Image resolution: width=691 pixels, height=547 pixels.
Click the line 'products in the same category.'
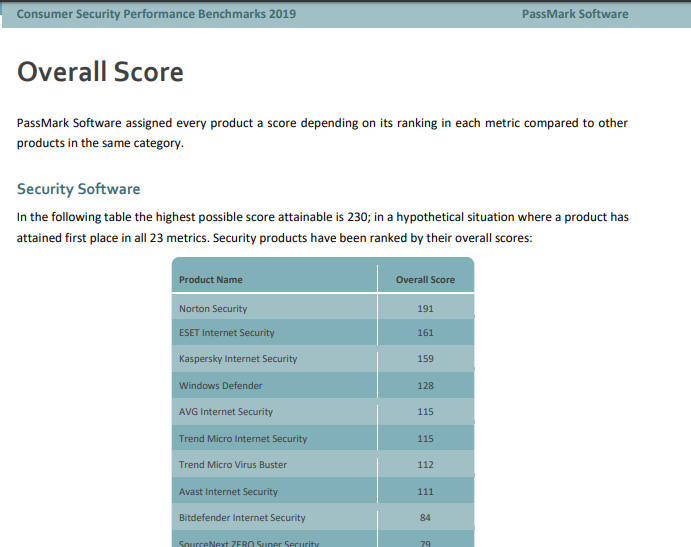click(100, 143)
